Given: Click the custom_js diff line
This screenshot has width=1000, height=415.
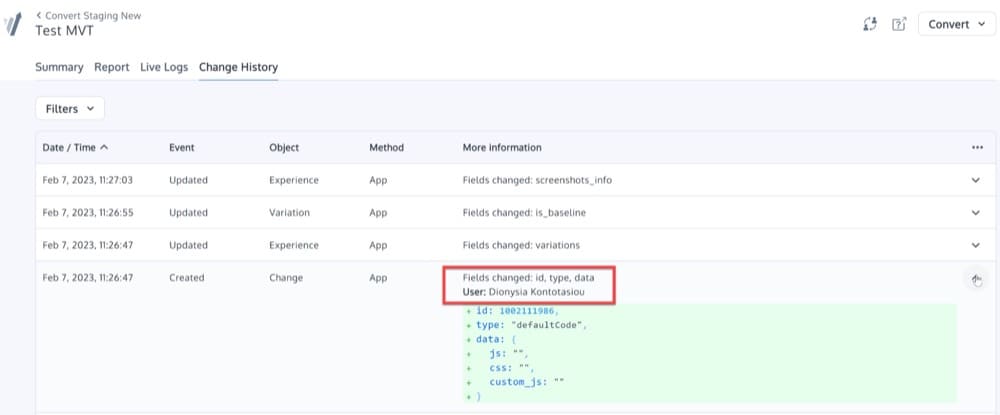Looking at the screenshot, I should (515, 382).
